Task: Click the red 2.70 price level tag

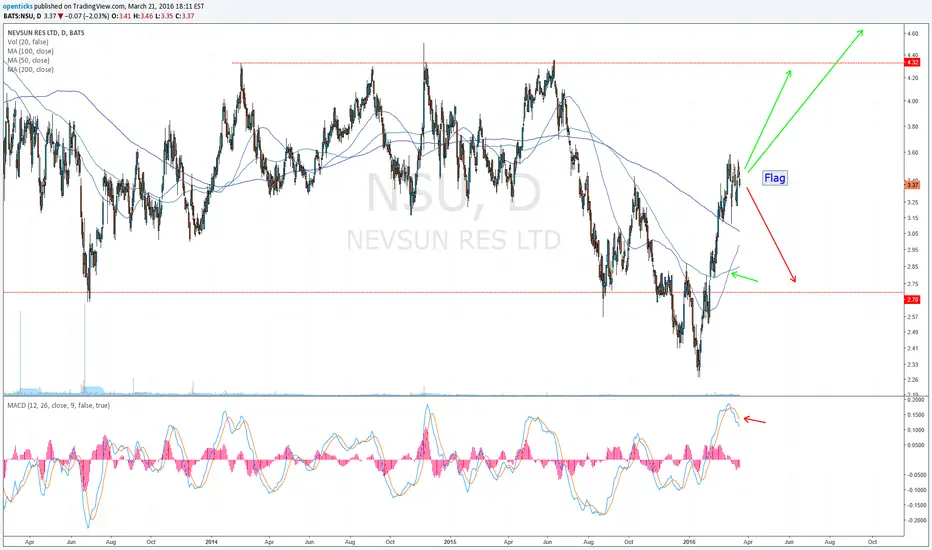Action: pyautogui.click(x=912, y=300)
